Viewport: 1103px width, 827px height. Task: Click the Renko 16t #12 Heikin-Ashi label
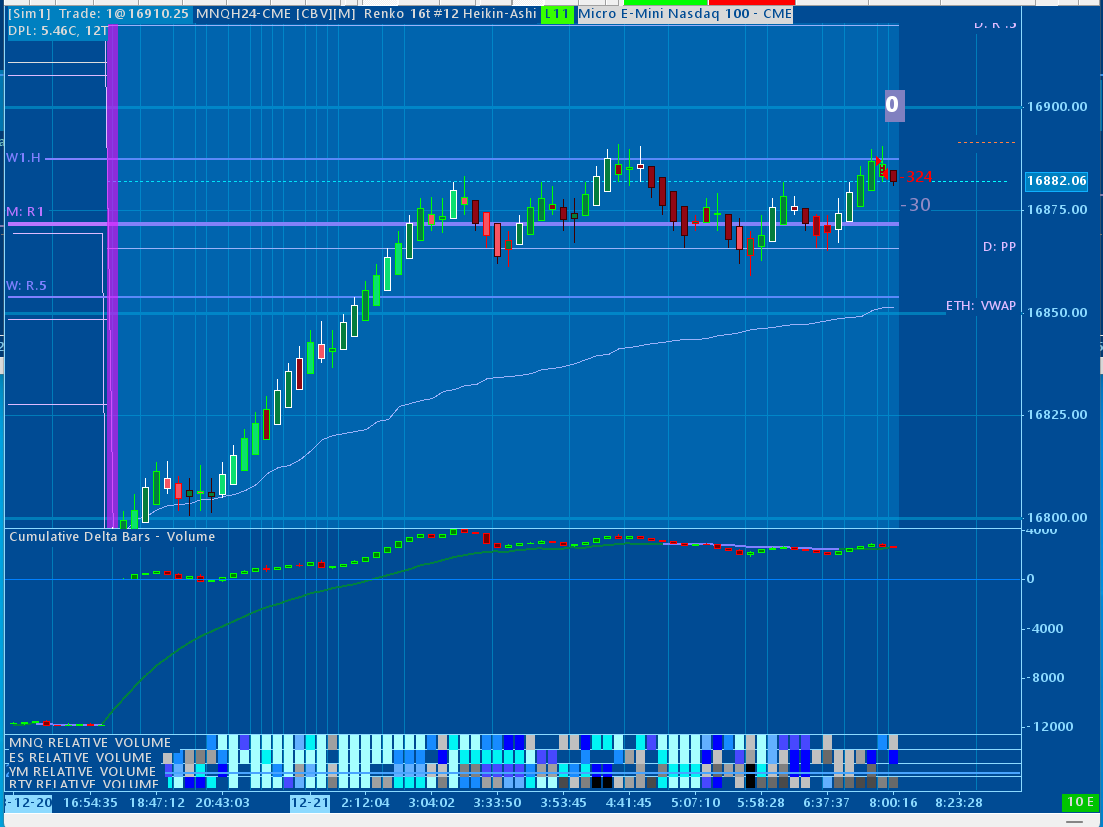[450, 14]
